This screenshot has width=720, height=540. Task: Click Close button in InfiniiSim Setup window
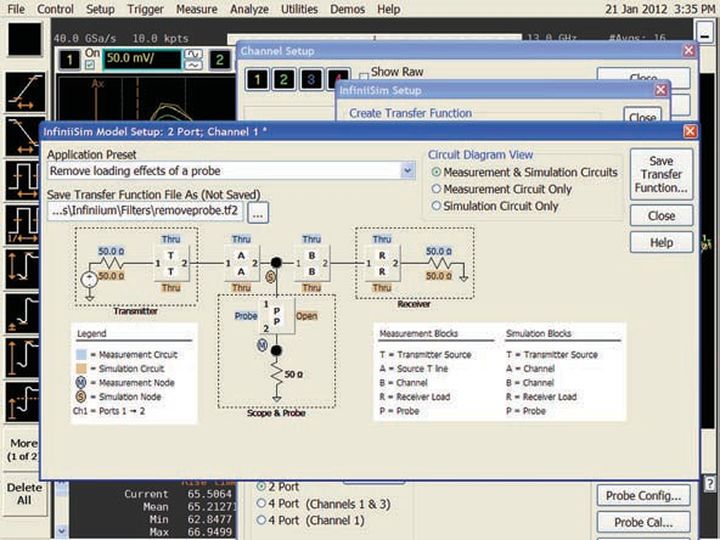pos(642,117)
